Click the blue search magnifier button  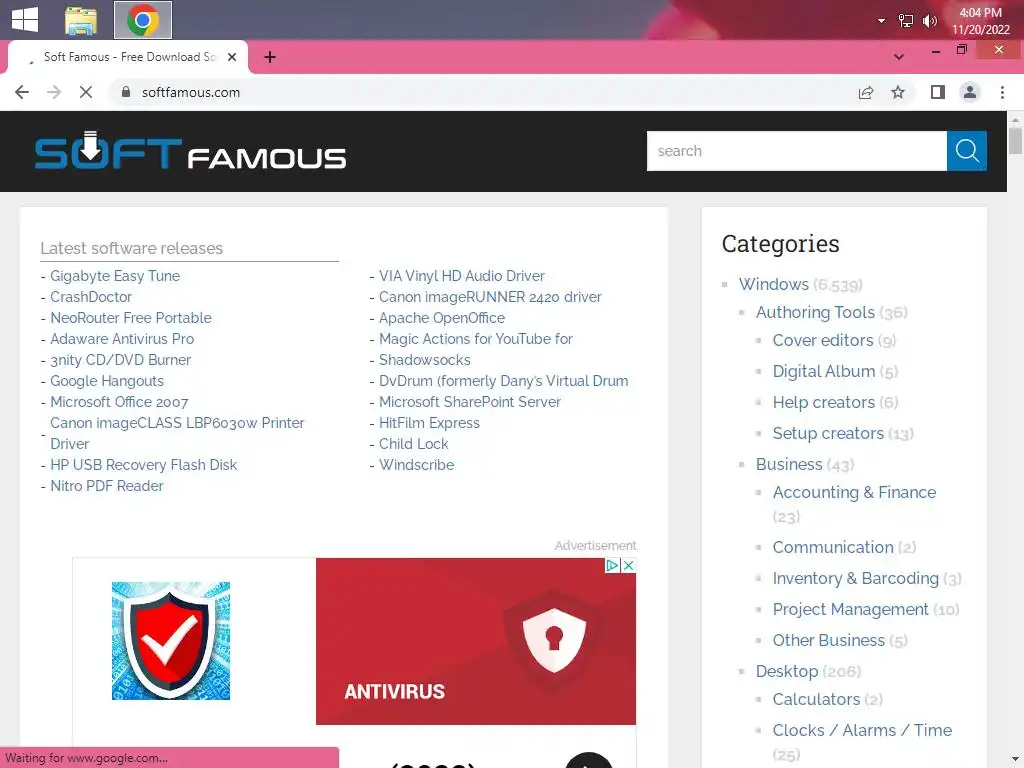click(x=966, y=151)
